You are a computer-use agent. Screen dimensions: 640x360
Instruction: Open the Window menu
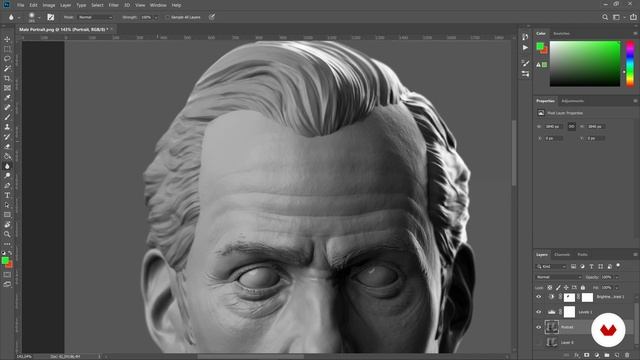(158, 5)
